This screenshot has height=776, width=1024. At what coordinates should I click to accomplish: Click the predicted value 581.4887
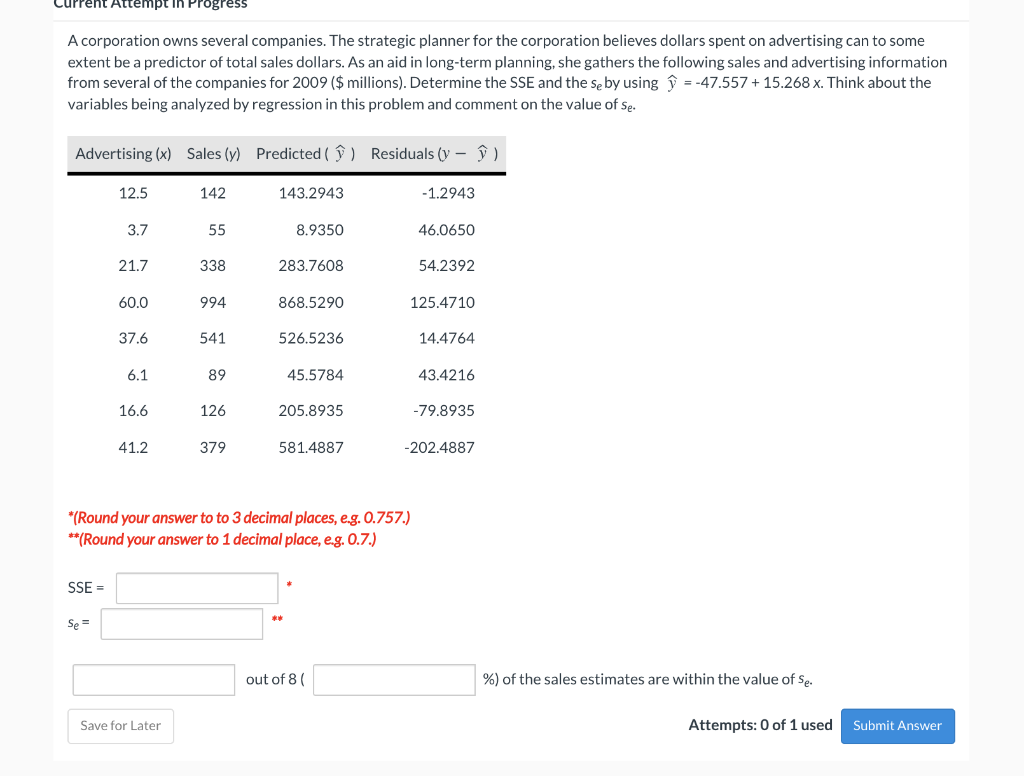pos(311,447)
